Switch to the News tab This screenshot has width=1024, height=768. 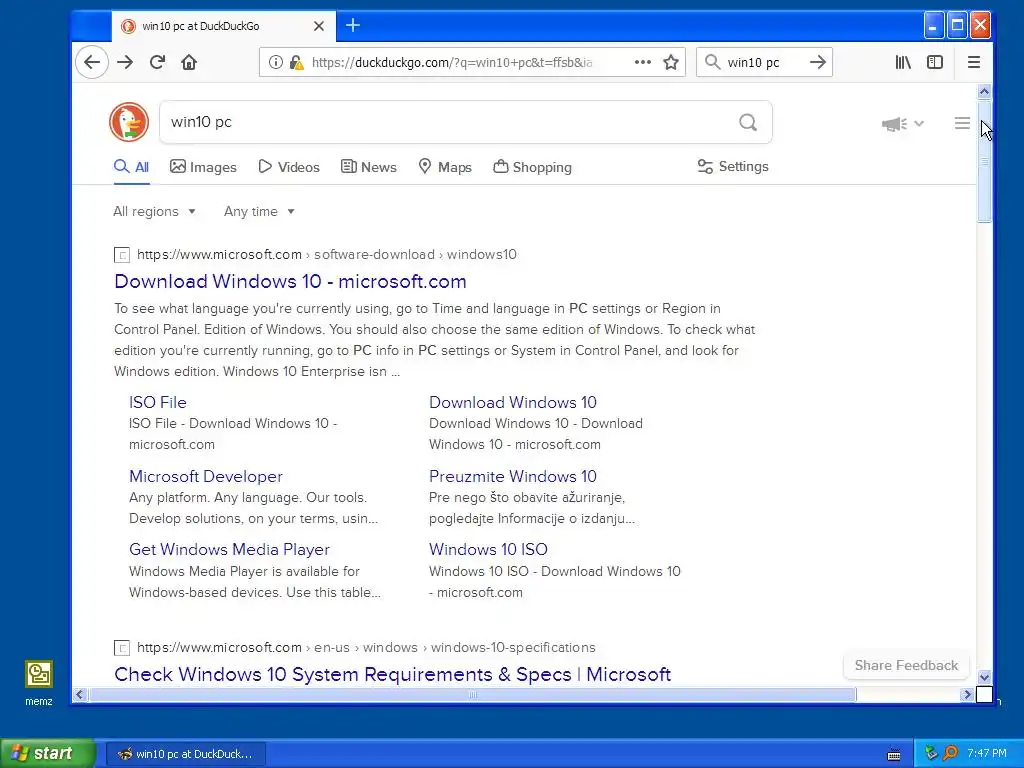[x=369, y=167]
